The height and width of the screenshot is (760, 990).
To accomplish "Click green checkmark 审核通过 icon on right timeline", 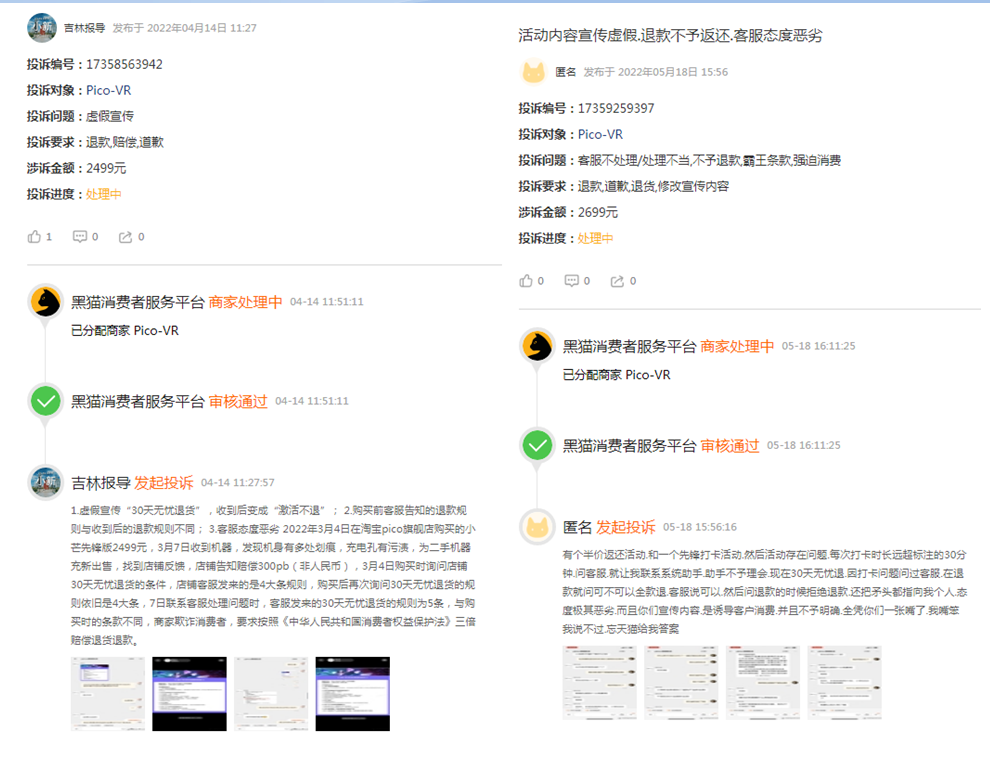I will tap(537, 445).
